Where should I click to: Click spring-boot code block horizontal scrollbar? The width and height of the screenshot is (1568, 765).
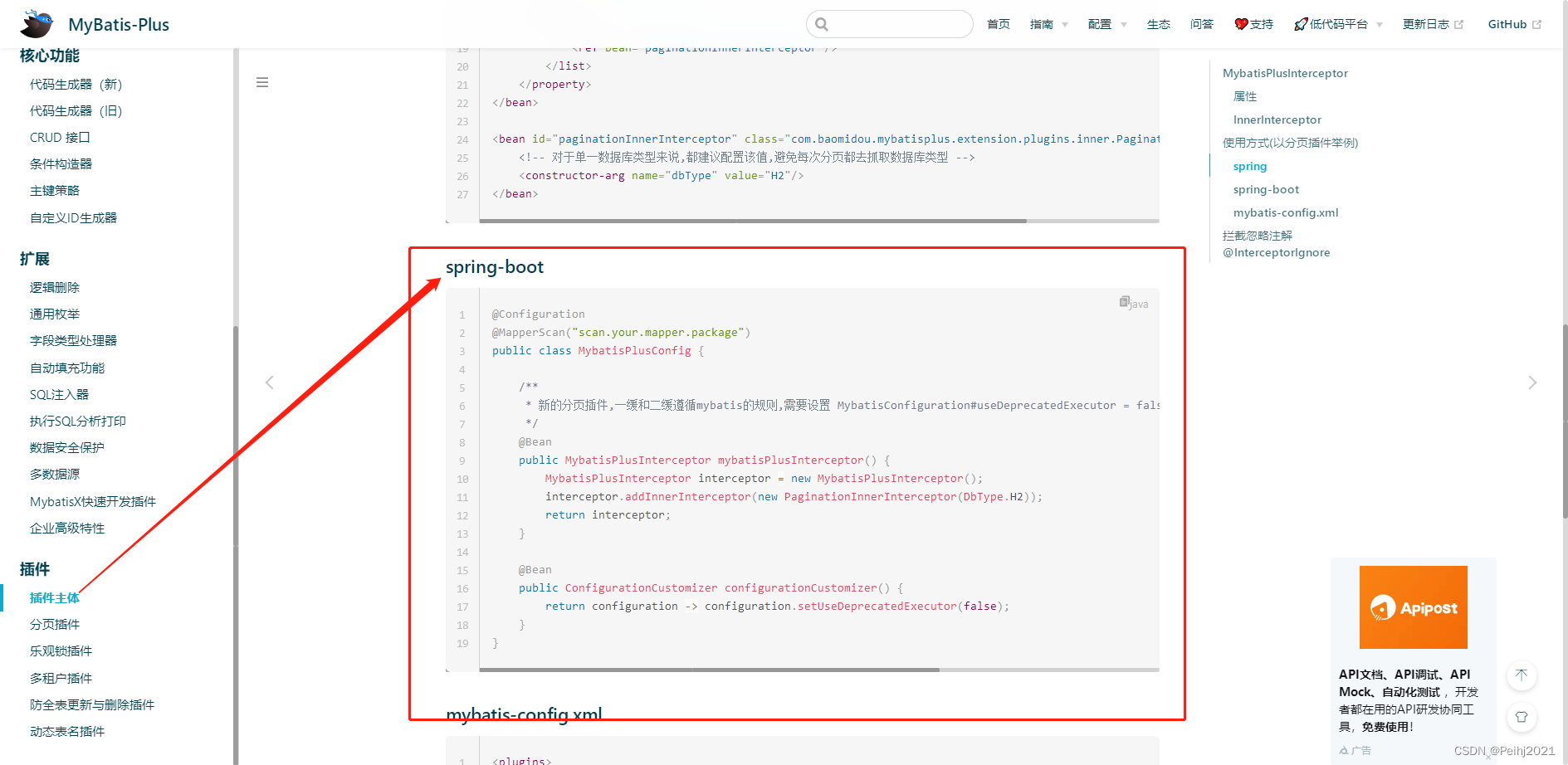click(710, 670)
